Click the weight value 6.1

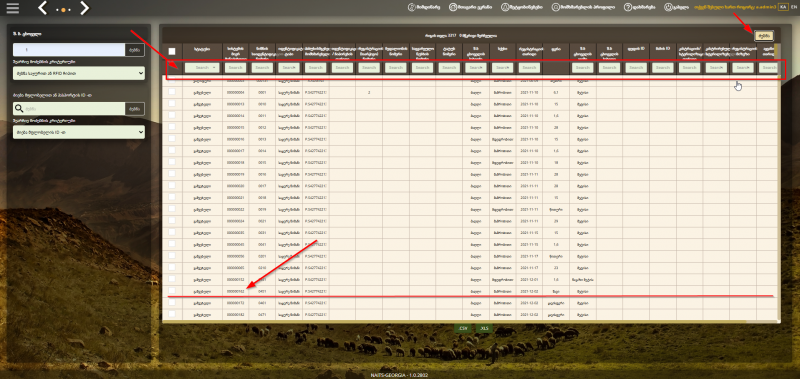click(x=555, y=92)
